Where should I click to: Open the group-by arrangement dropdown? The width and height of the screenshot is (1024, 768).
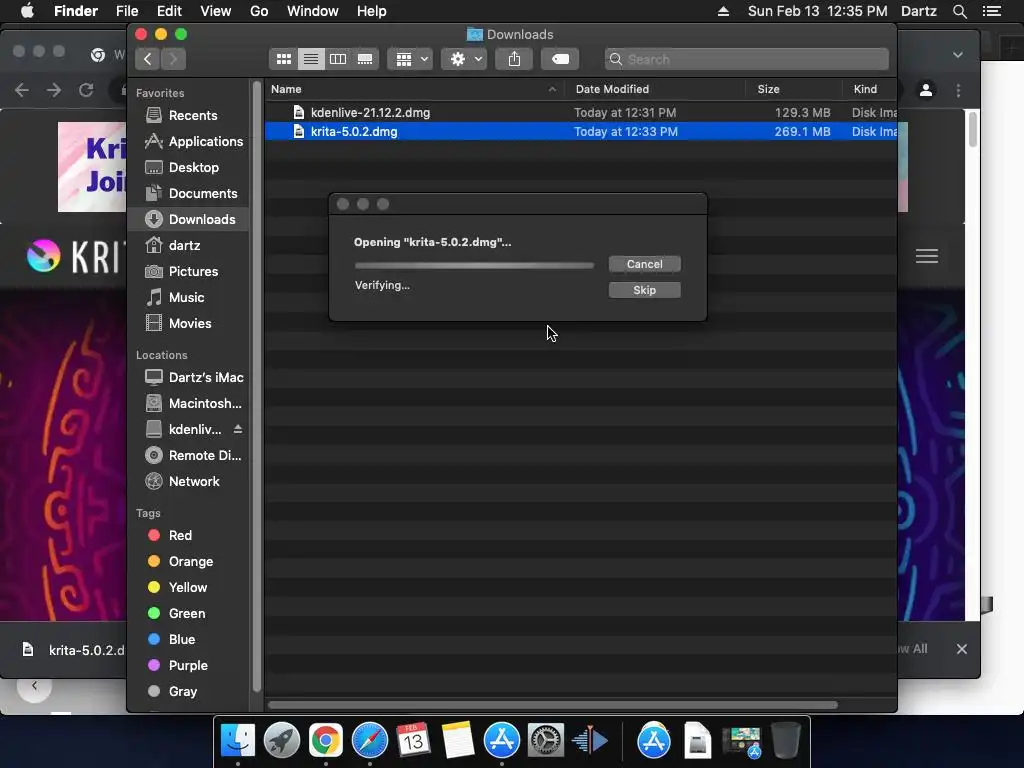[x=410, y=59]
